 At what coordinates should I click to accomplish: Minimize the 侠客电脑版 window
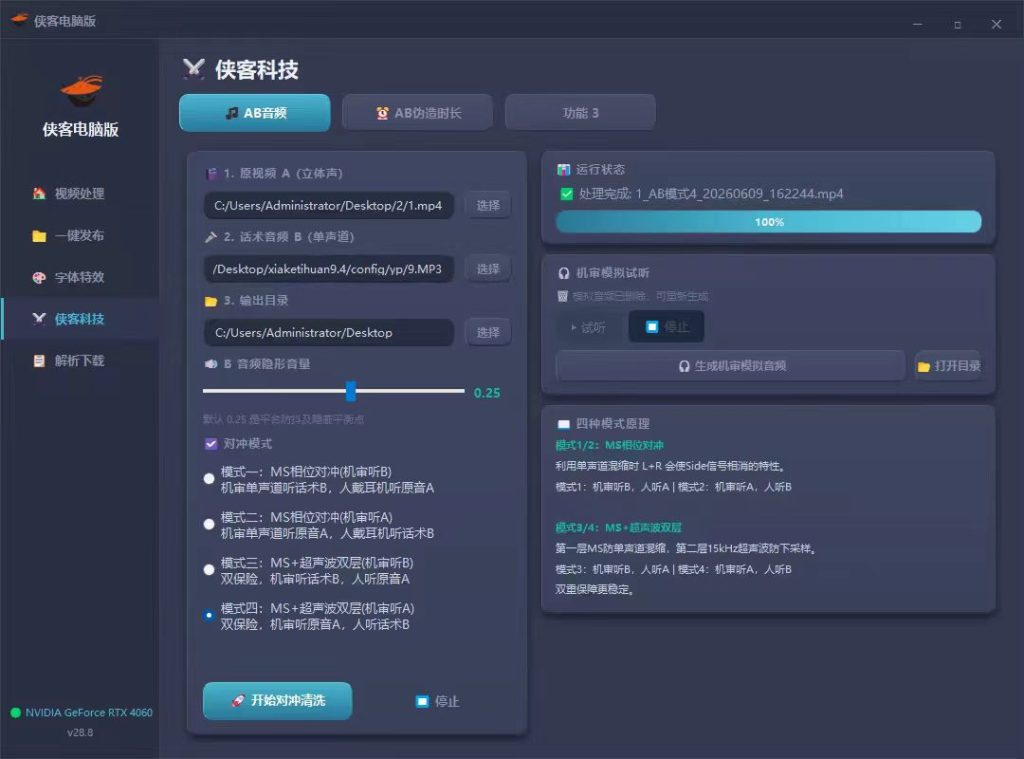(918, 24)
